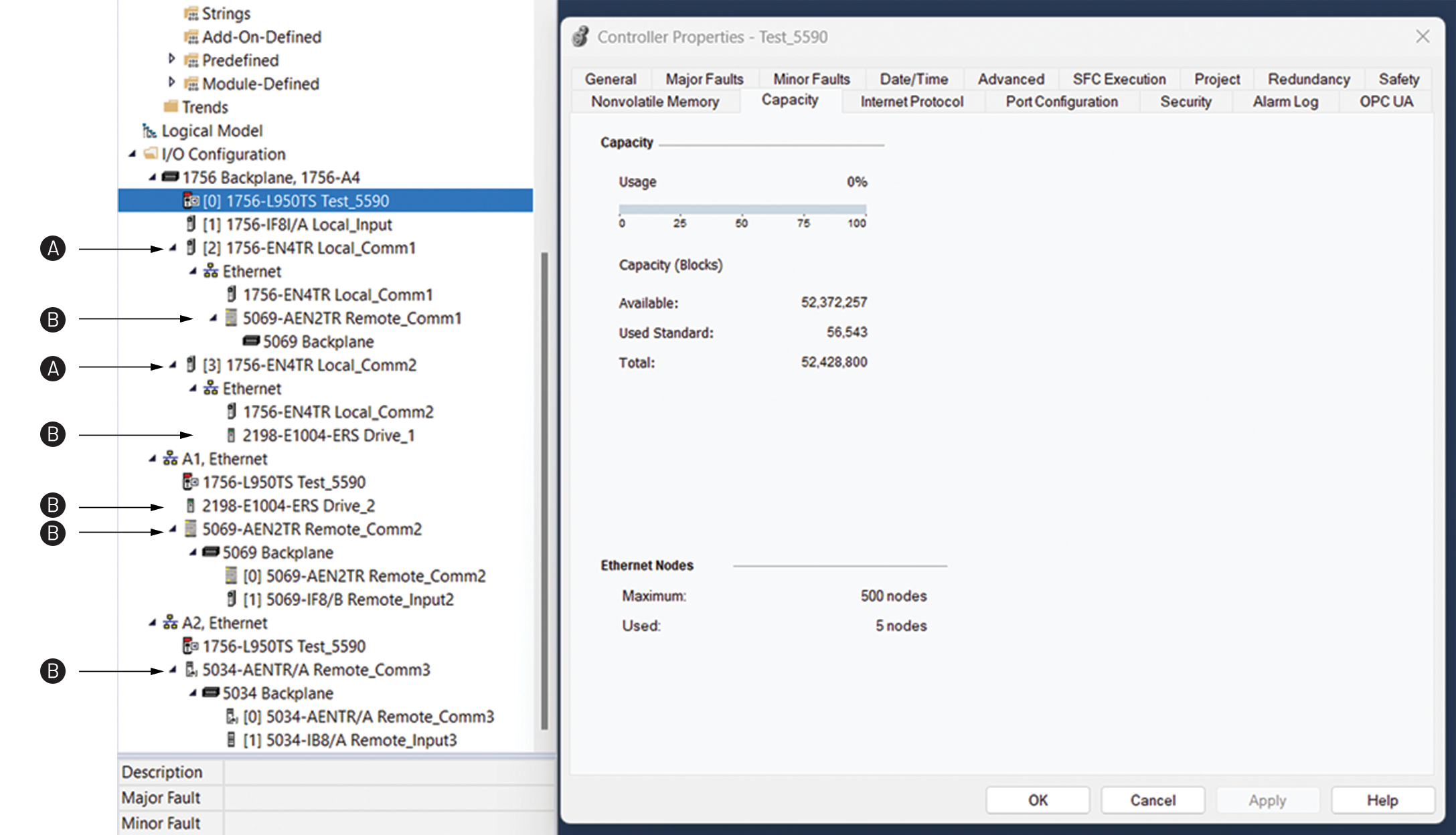Click the Help button
Viewport: 1456px width, 835px height.
(1382, 800)
